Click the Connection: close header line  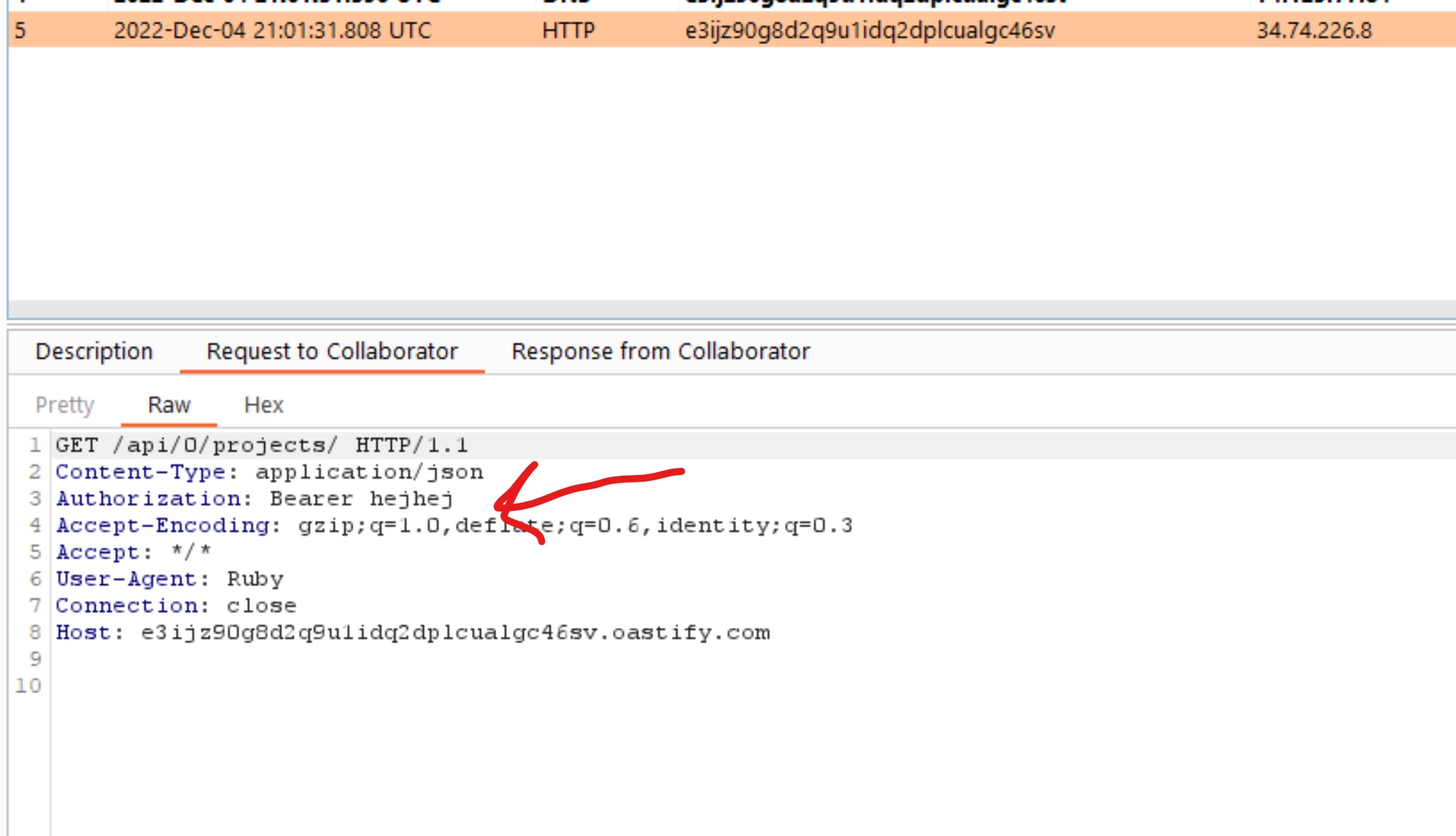click(x=176, y=606)
